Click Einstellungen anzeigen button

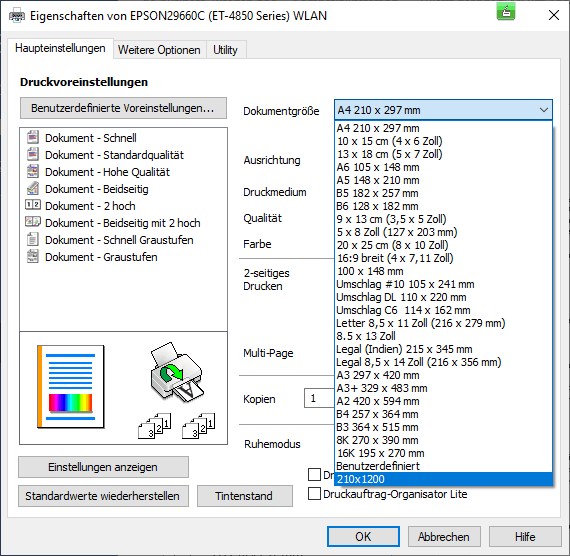(x=103, y=467)
